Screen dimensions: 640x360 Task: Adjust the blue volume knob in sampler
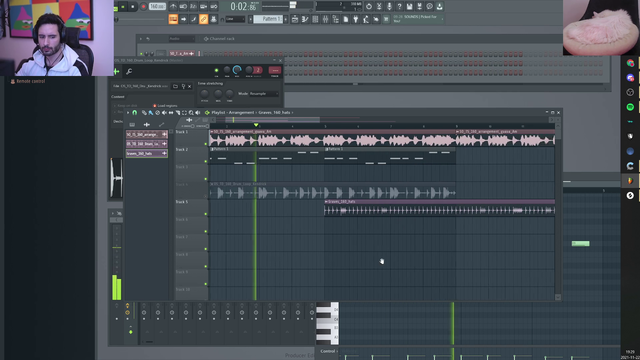point(237,70)
